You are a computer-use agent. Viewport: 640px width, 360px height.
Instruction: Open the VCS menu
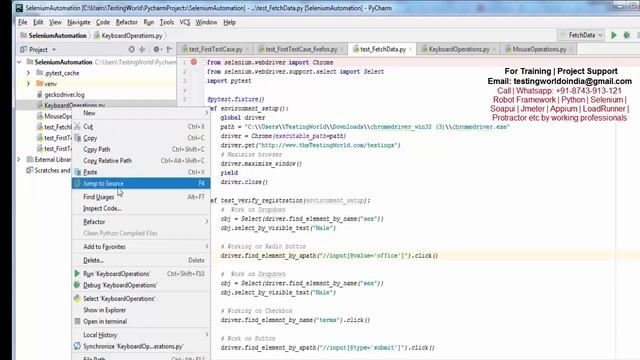pos(185,22)
